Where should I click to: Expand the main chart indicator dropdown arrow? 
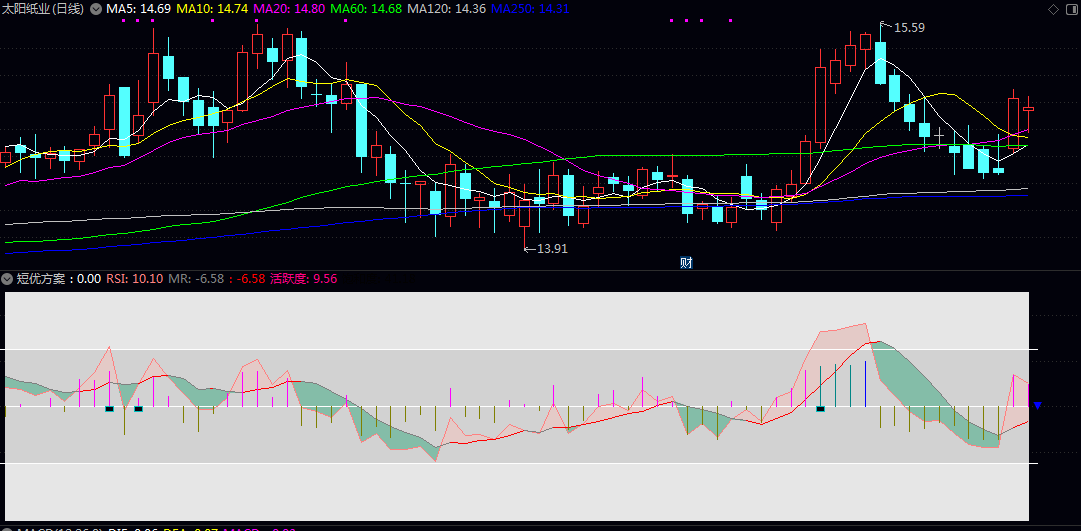pos(95,9)
